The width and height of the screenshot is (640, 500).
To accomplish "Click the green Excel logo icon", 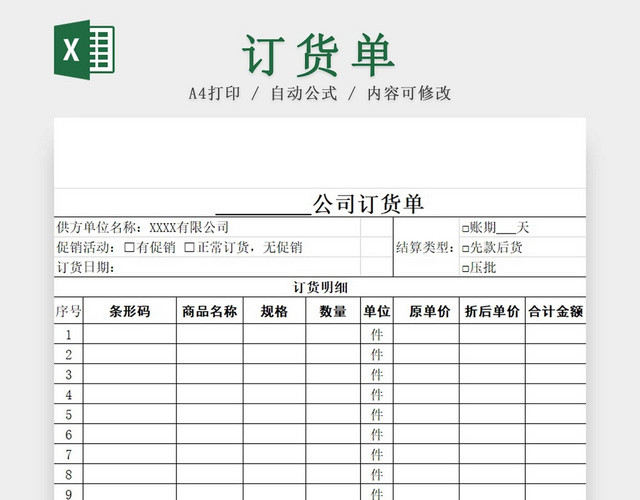I will (x=84, y=49).
